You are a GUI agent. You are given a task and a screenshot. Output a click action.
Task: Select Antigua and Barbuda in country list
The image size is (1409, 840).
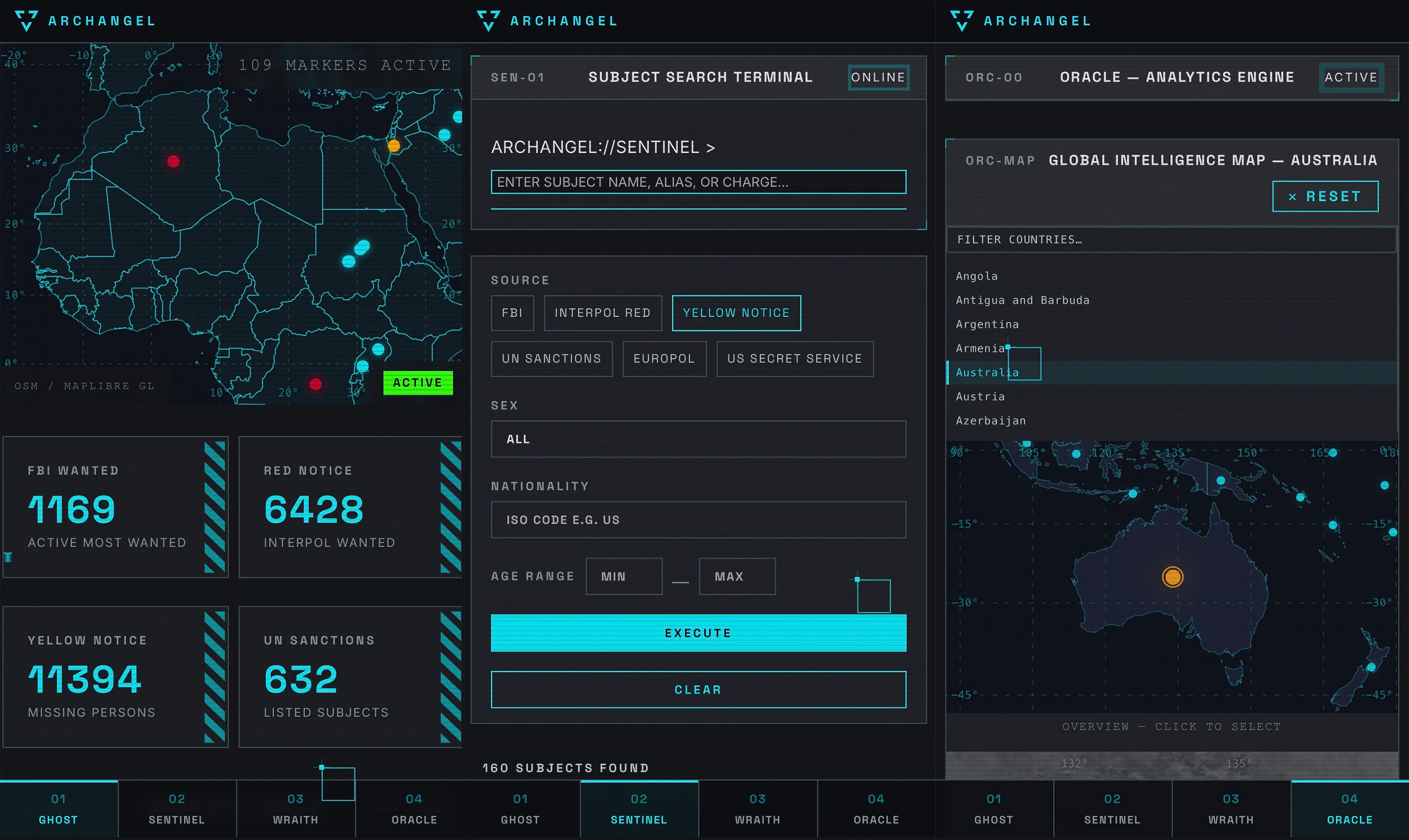point(1171,300)
